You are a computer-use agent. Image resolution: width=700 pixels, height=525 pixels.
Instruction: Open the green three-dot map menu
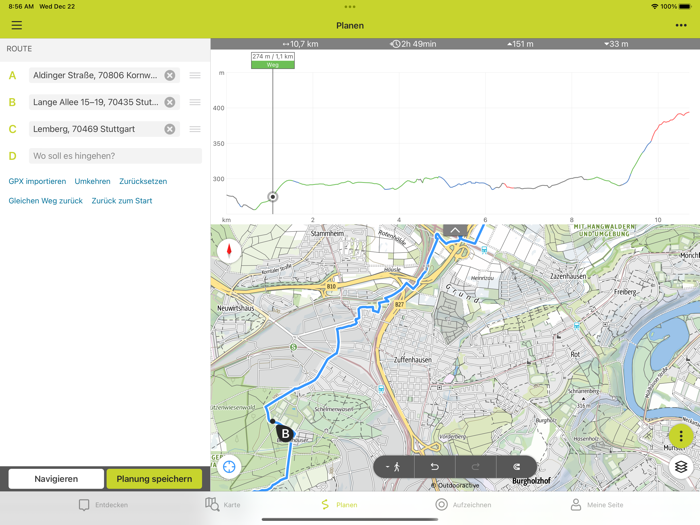(681, 436)
